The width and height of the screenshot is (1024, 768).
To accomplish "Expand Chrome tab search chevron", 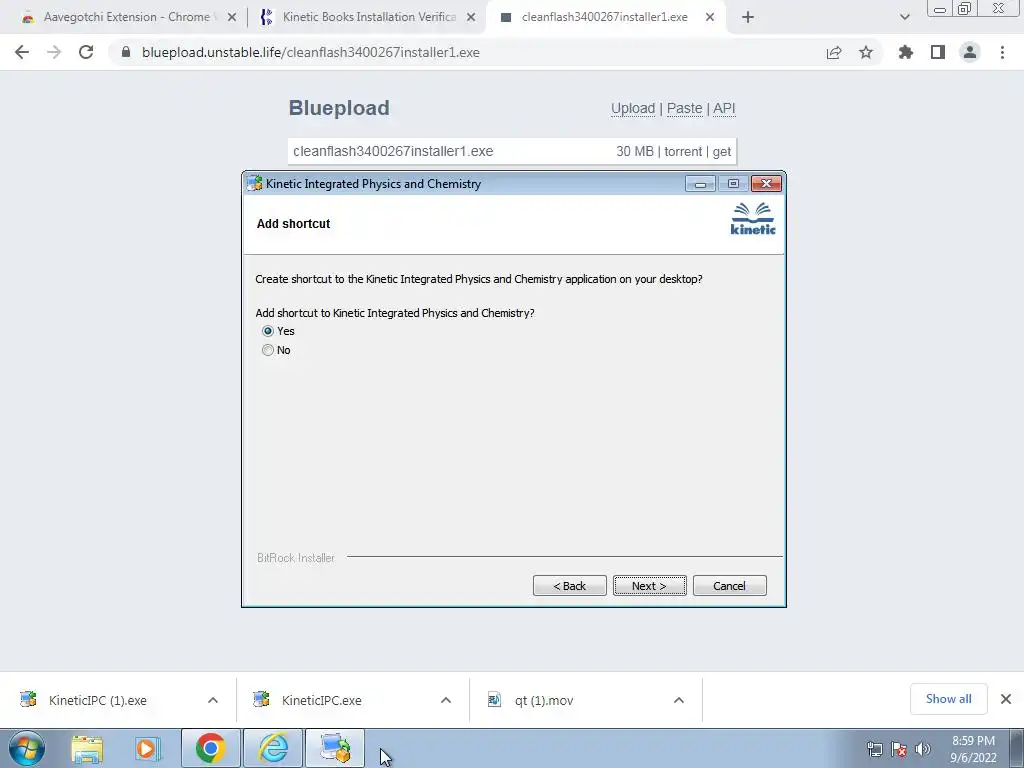I will [904, 17].
